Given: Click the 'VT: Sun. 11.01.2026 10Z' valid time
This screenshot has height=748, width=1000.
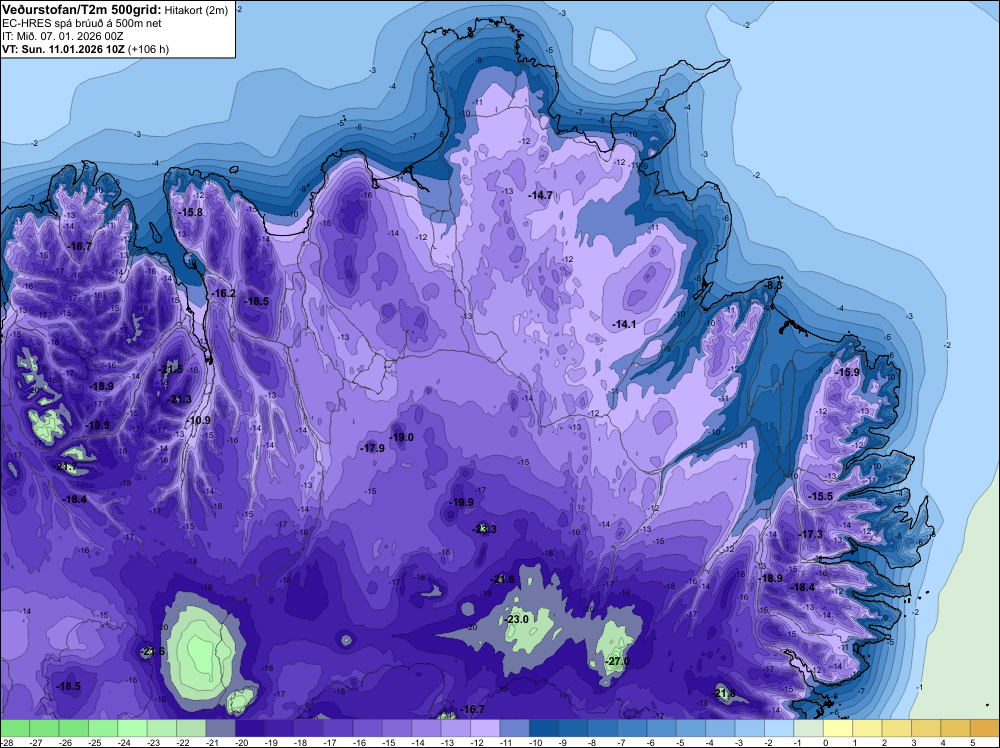Looking at the screenshot, I should coord(64,49).
